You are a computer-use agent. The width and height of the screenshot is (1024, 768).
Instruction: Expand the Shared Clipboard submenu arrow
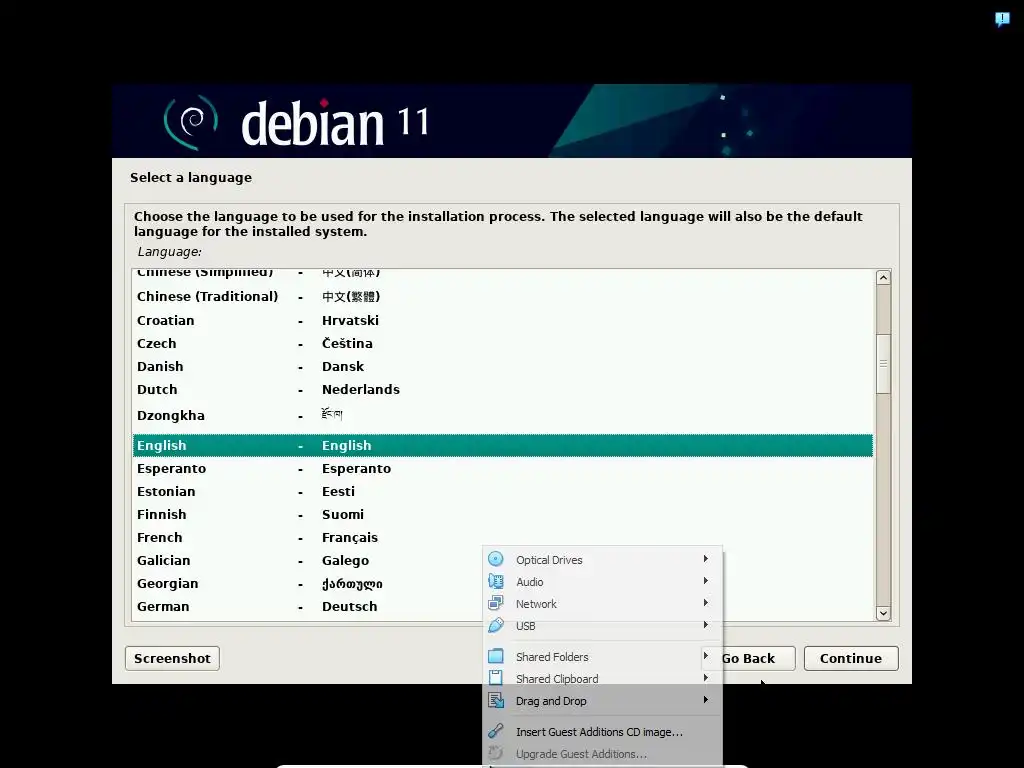point(705,678)
